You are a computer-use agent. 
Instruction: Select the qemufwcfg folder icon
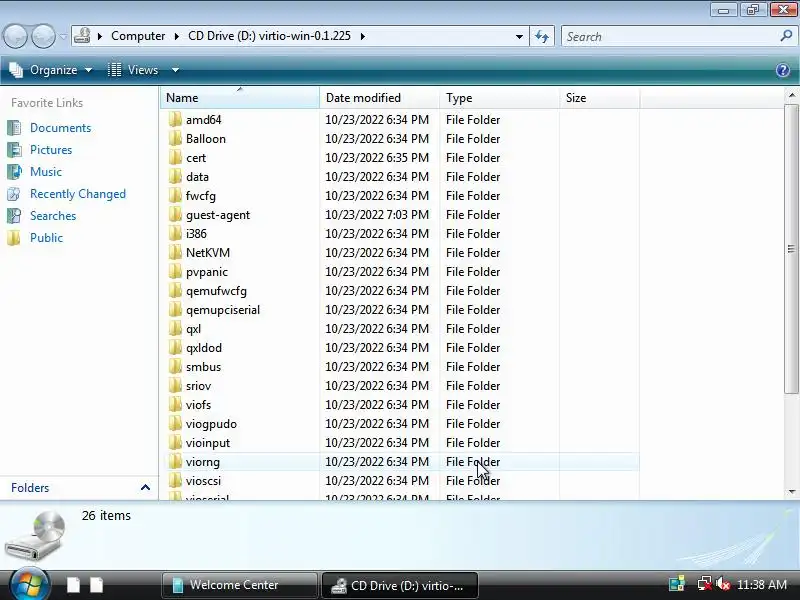click(175, 291)
